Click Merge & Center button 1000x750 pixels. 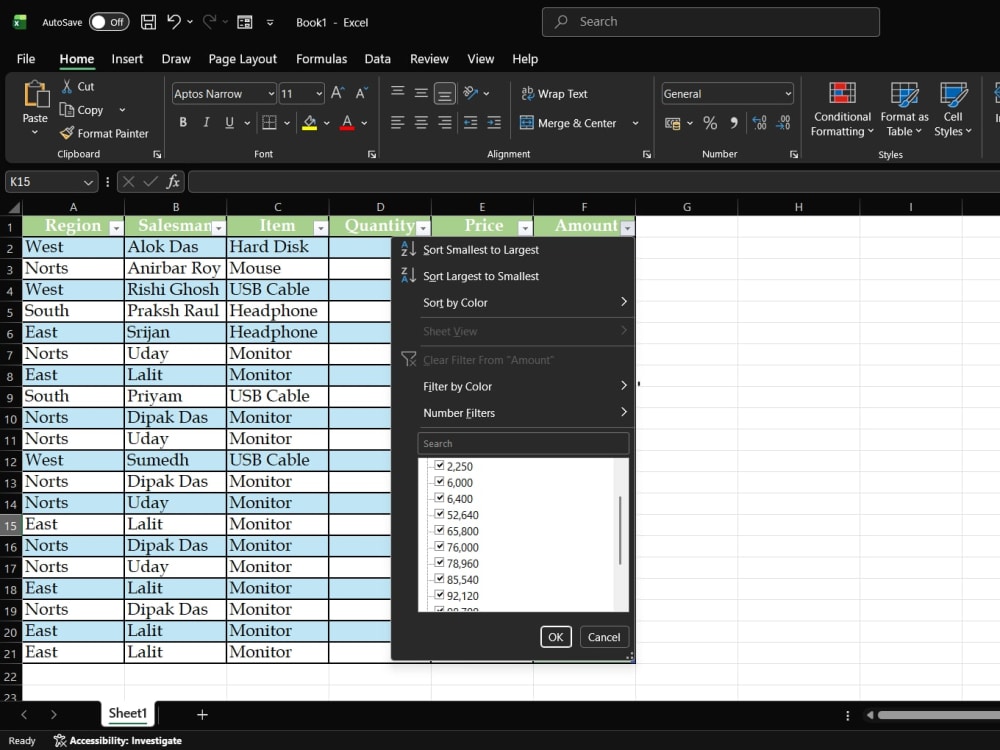coord(568,123)
